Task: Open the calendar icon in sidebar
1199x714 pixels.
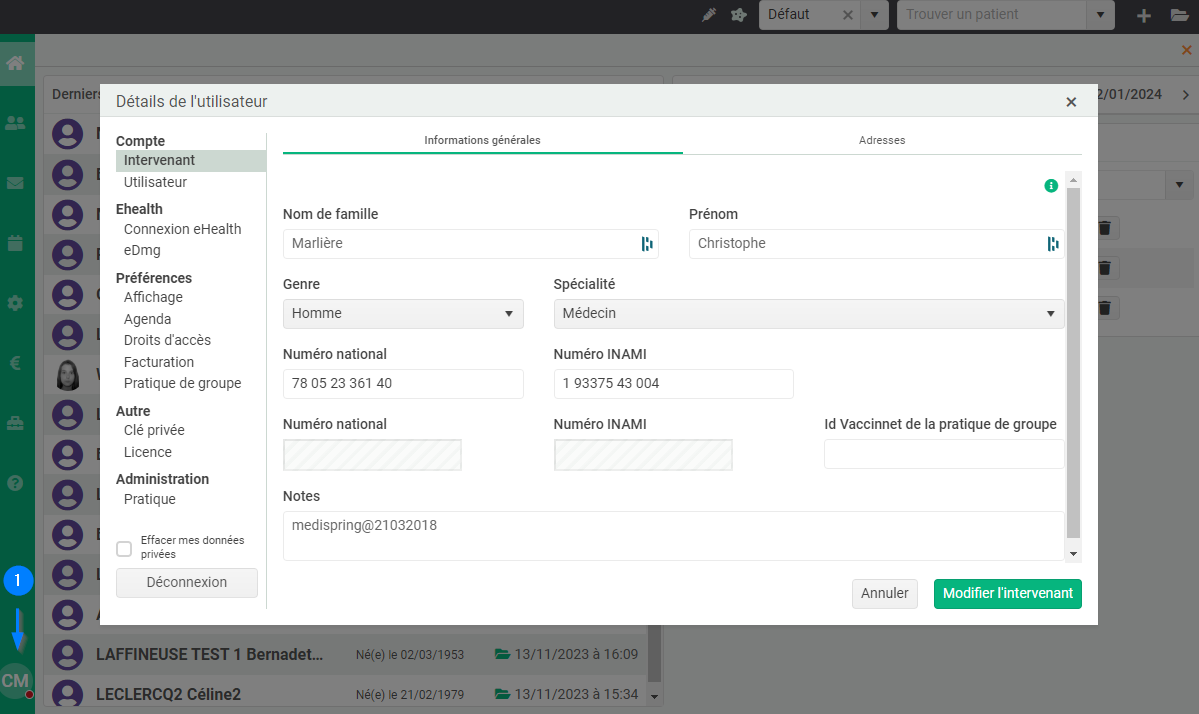Action: click(15, 243)
